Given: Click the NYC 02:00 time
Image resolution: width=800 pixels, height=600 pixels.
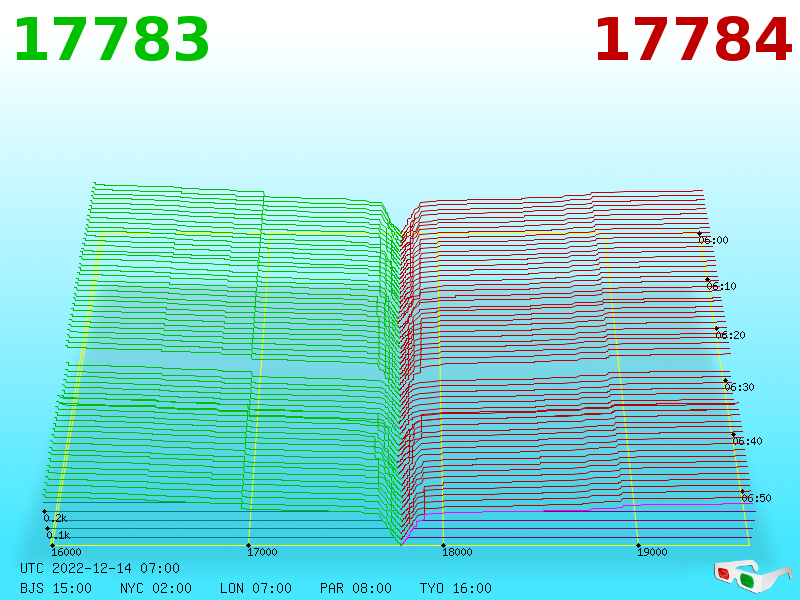Looking at the screenshot, I should click(156, 588).
